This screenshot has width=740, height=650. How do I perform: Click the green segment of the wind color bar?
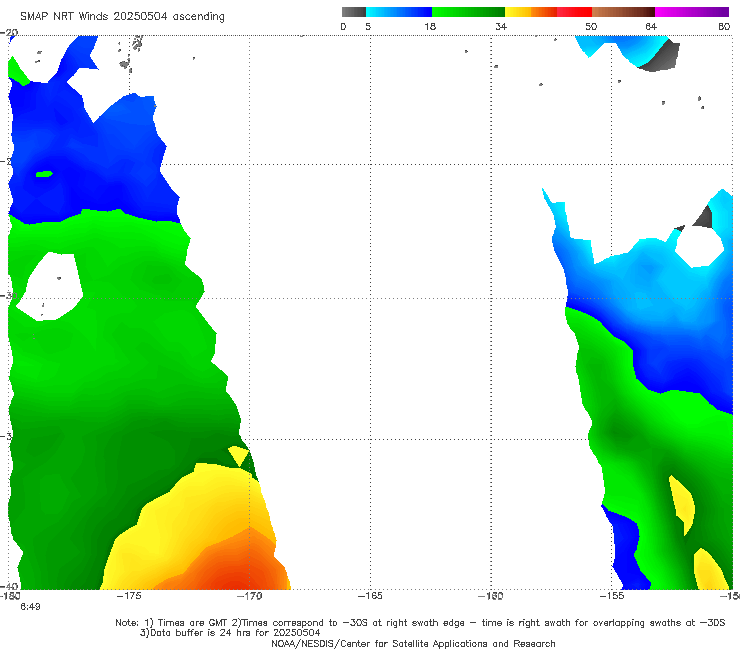point(468,12)
